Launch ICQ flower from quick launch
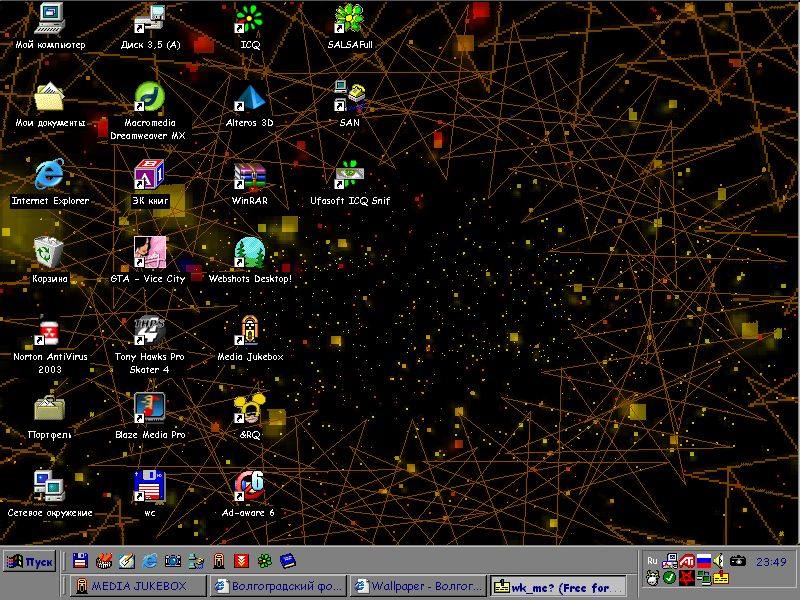 [x=264, y=561]
